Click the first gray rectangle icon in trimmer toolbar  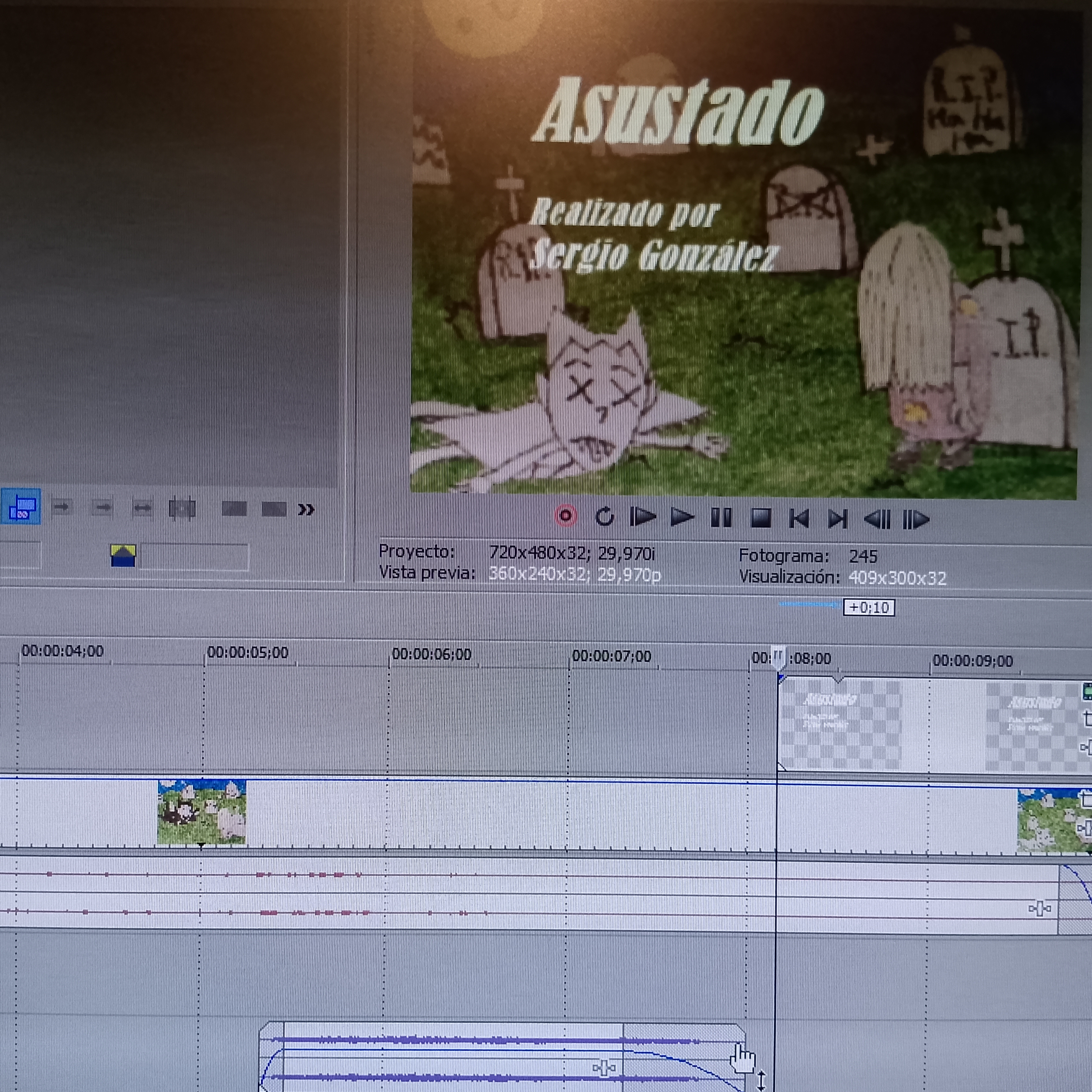pyautogui.click(x=234, y=509)
